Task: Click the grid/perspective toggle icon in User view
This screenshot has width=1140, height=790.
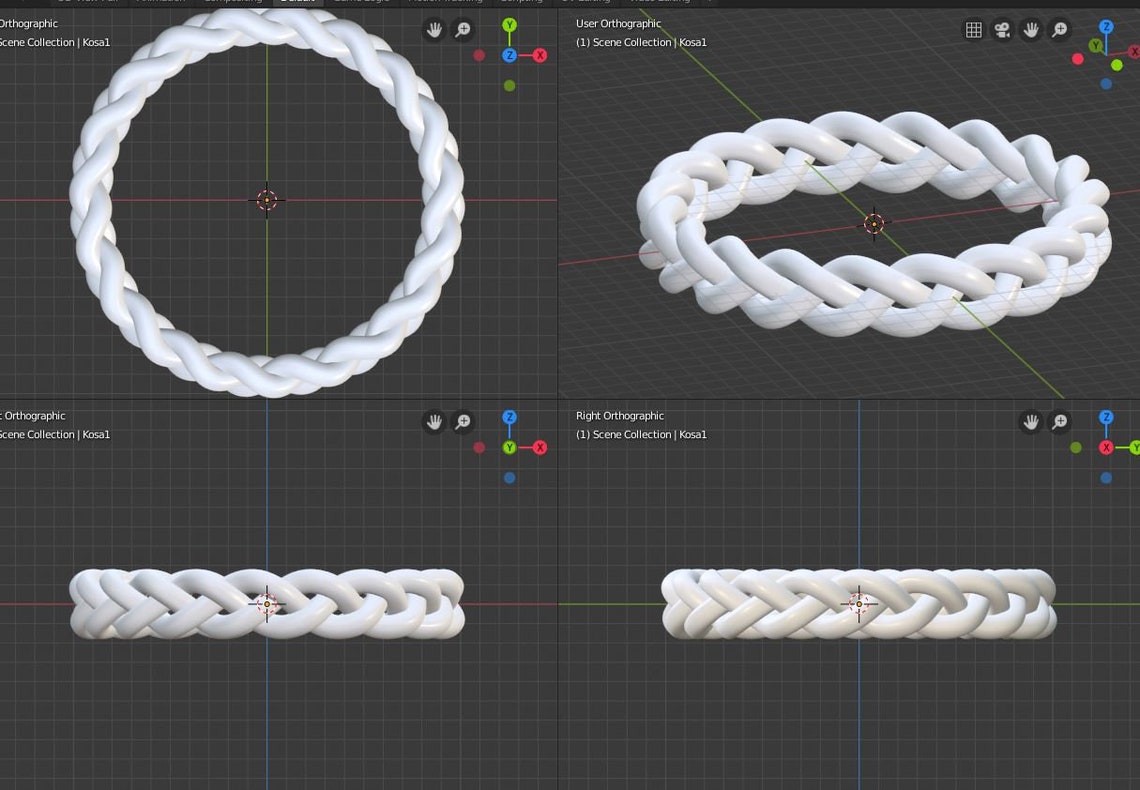Action: point(973,29)
